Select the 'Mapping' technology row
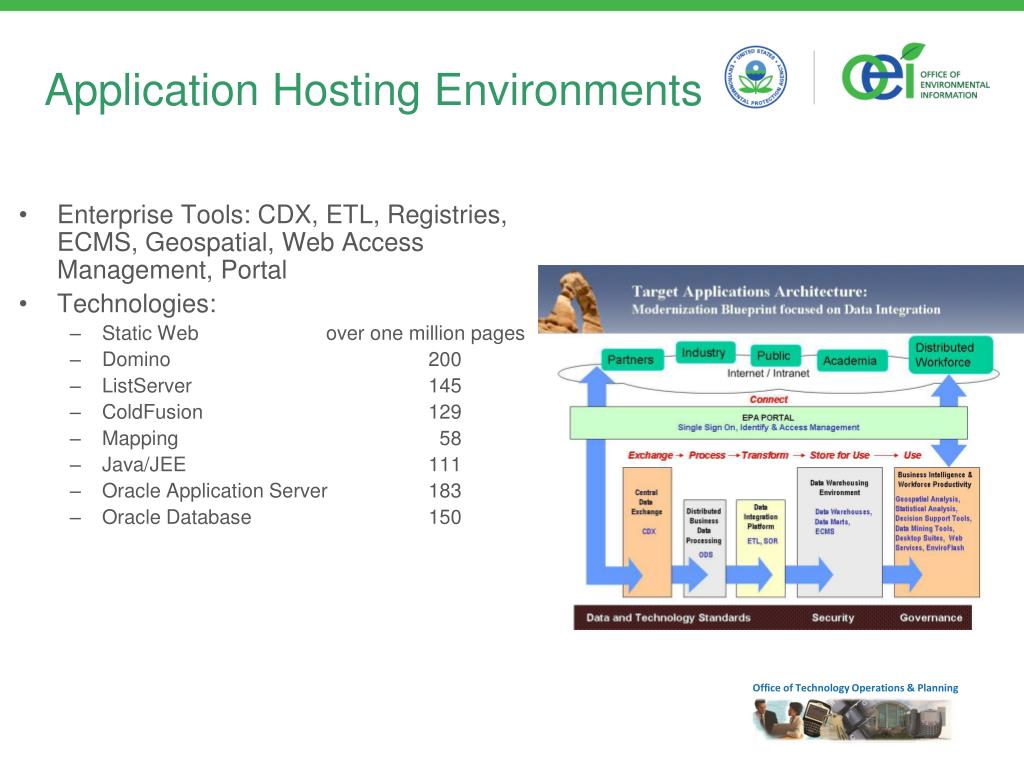 [x=140, y=439]
